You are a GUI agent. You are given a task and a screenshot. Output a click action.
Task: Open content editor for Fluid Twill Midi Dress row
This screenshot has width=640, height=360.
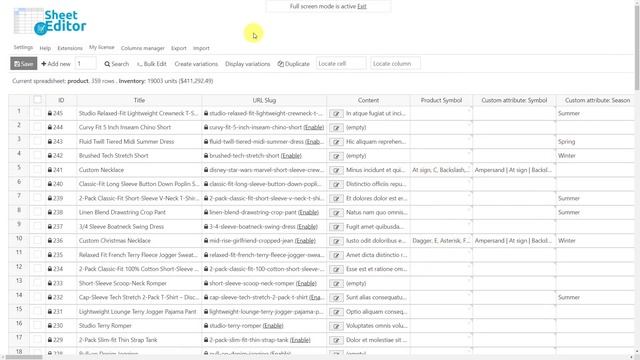tap(336, 142)
